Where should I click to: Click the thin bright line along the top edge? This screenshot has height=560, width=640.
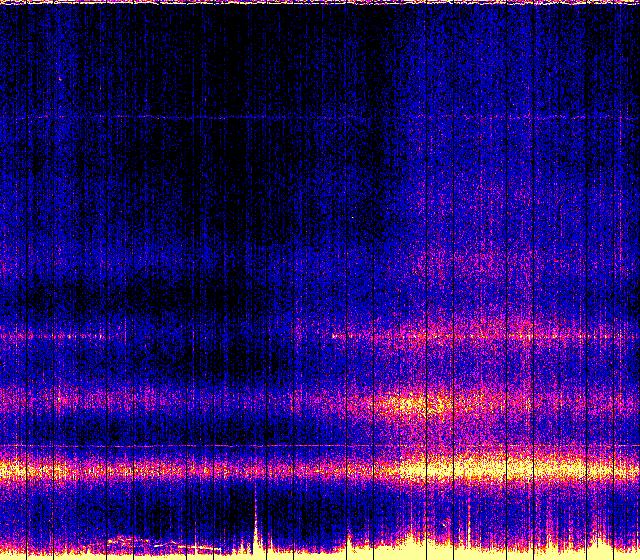pyautogui.click(x=320, y=3)
